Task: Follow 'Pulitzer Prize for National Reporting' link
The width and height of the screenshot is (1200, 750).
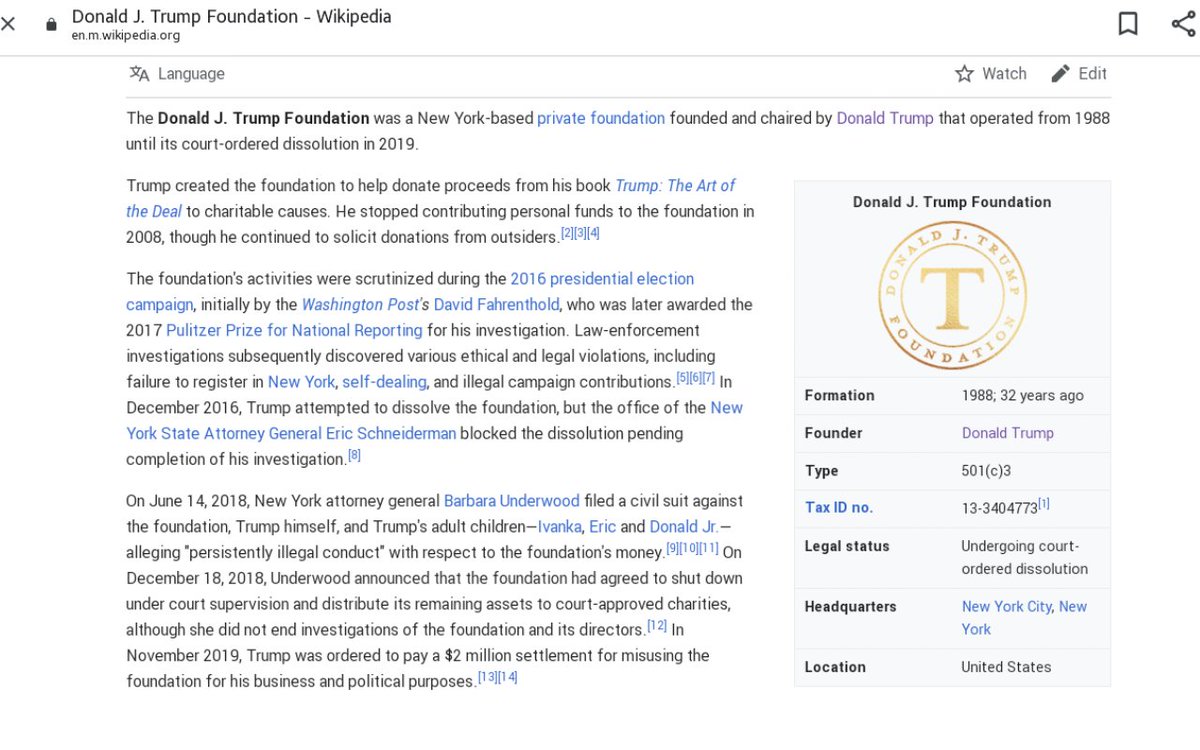Action: click(x=294, y=330)
